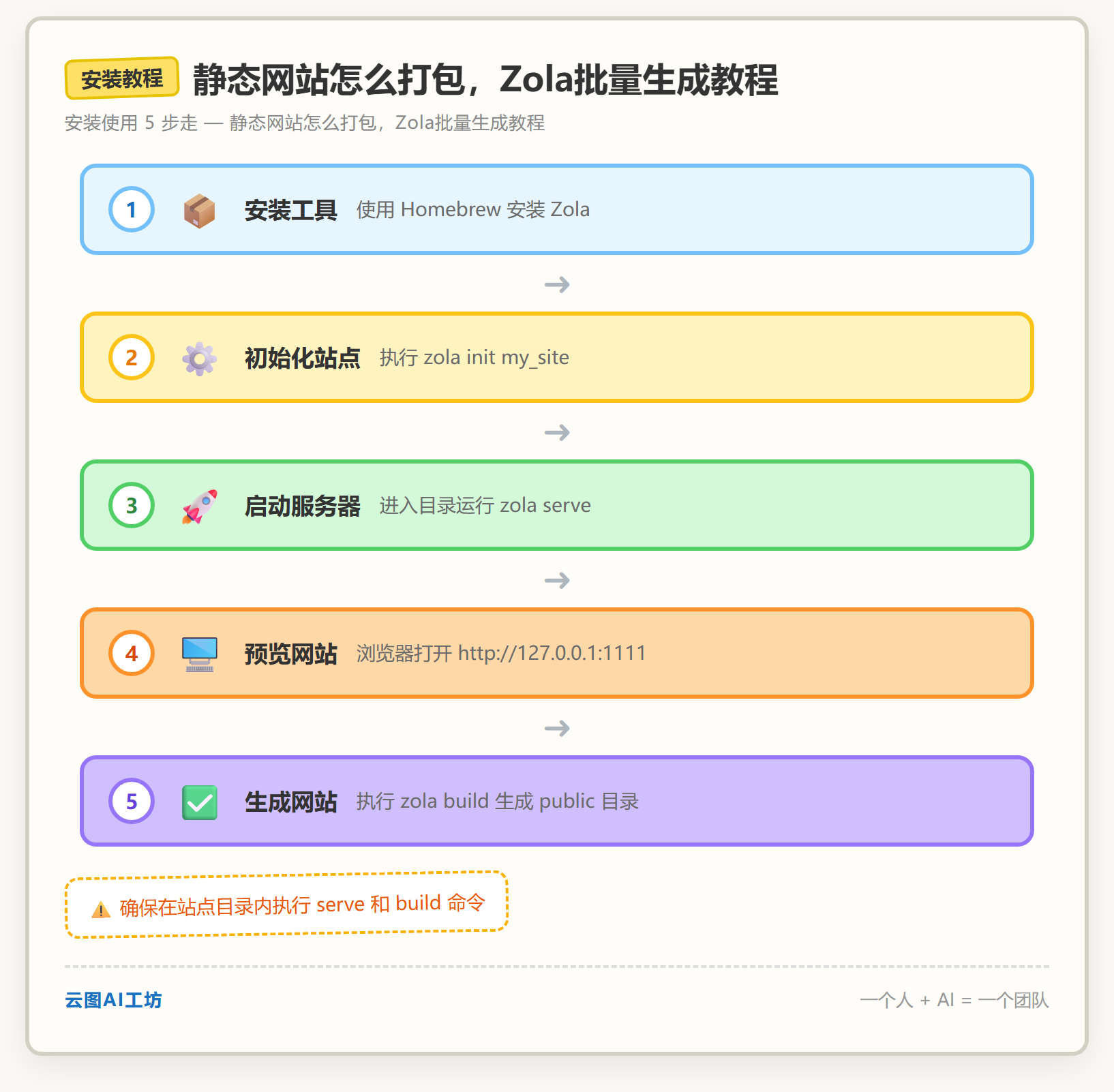Click the step number 2 circle
Viewport: 1114px width, 1092px height.
[132, 357]
